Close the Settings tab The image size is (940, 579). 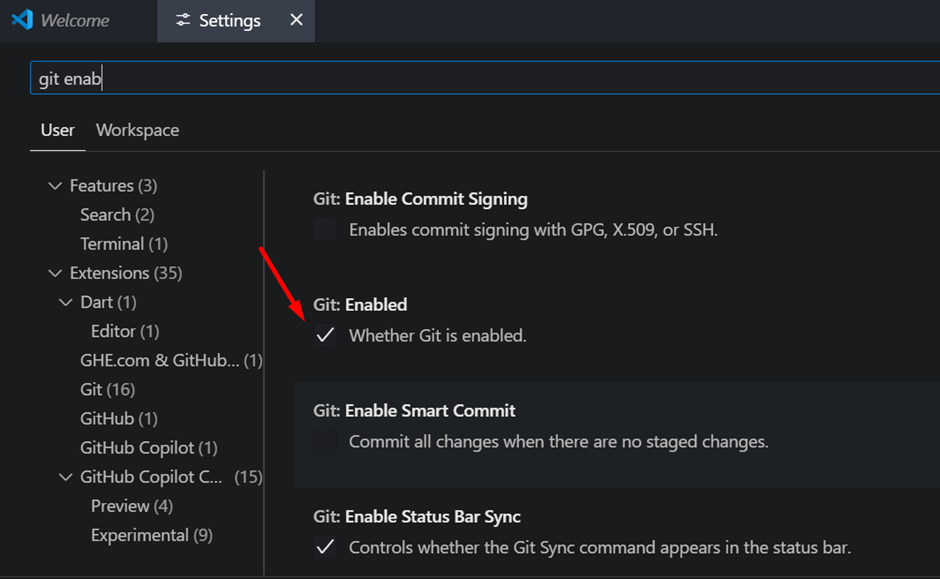pos(296,20)
